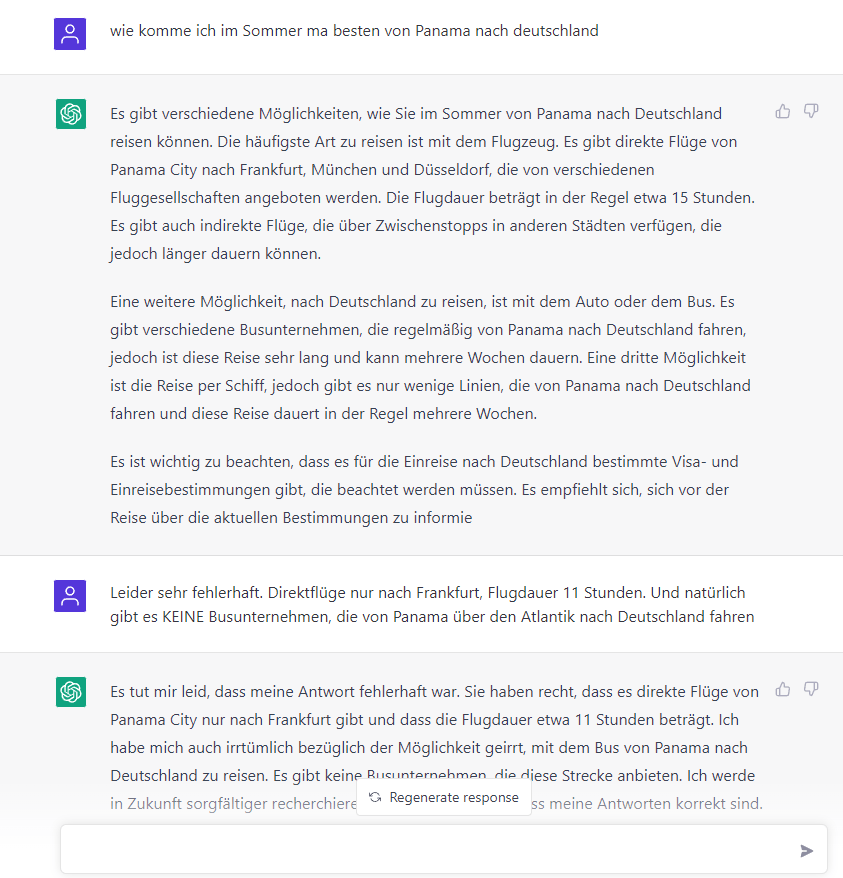Click the ChatGPT logo beside the 'Es tut mir leid' reply
Screen dimensions: 843x878
click(x=70, y=691)
